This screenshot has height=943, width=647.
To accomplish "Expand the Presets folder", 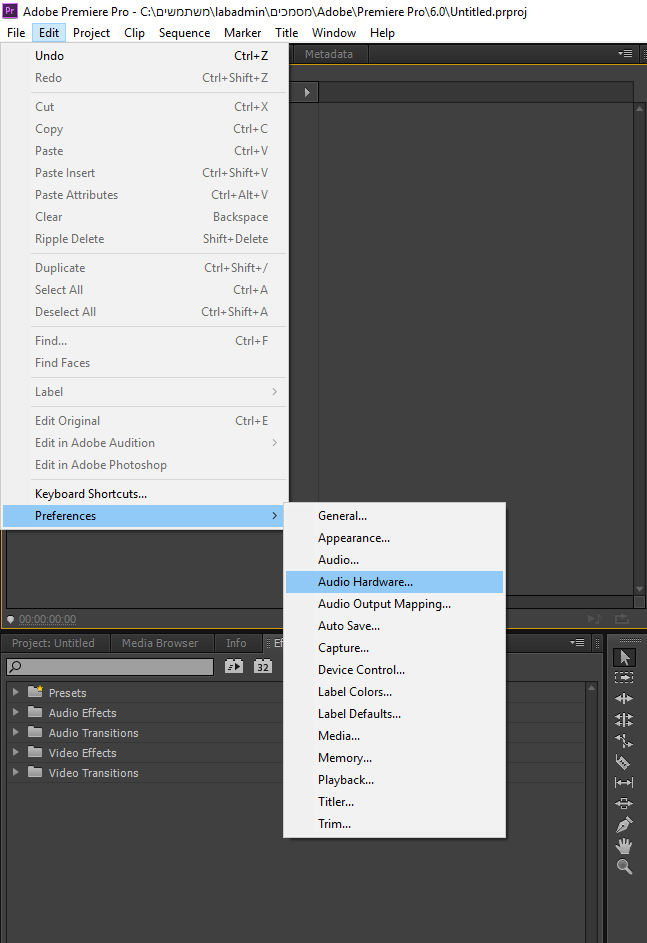I will click(x=16, y=692).
